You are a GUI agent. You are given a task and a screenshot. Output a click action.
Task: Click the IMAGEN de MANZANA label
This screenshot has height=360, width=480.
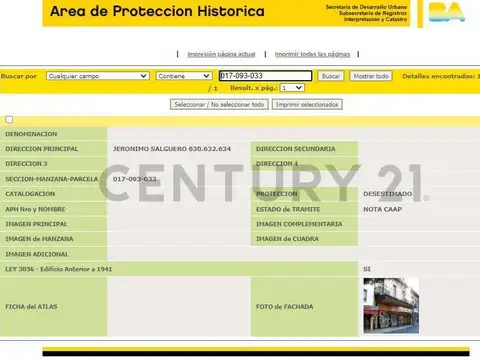coord(39,239)
